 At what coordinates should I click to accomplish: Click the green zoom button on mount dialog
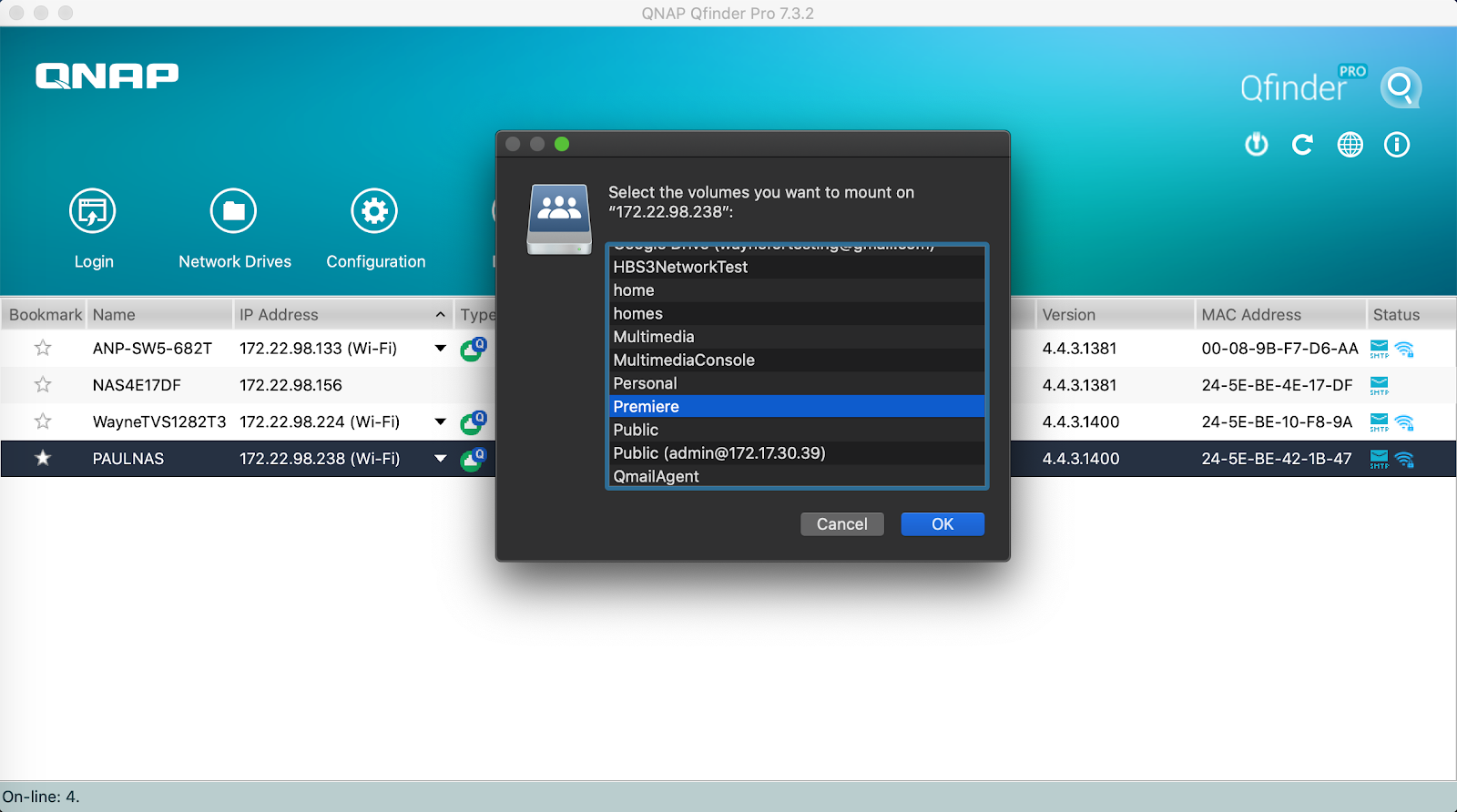[x=562, y=144]
